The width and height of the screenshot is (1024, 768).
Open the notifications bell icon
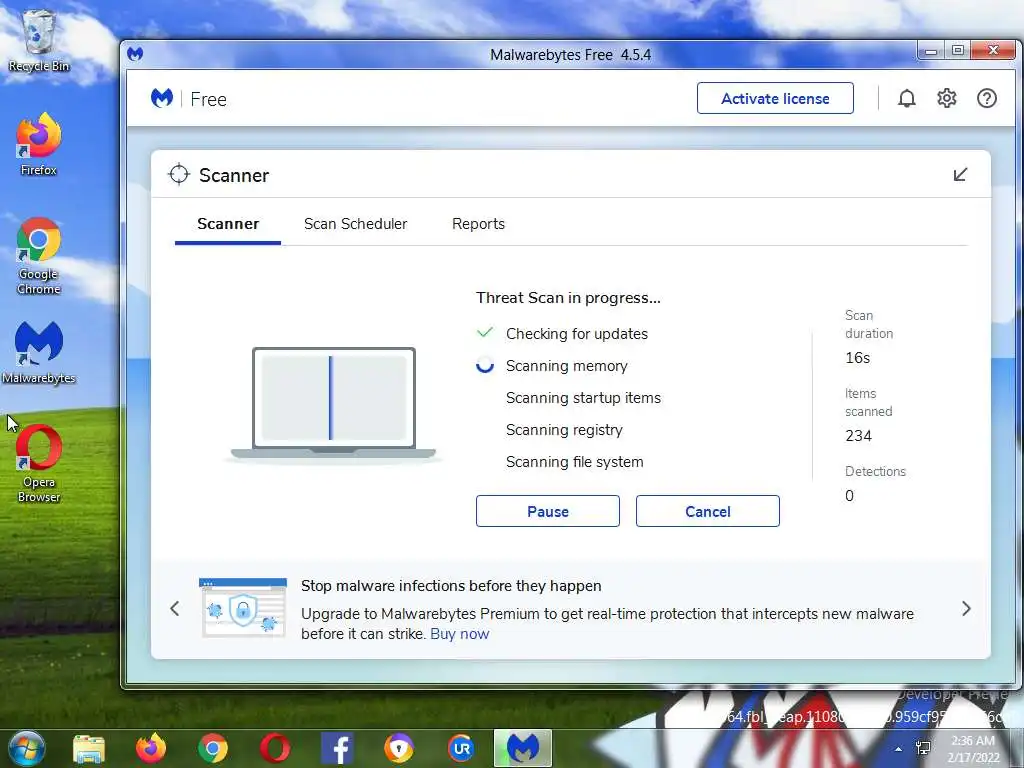point(906,99)
